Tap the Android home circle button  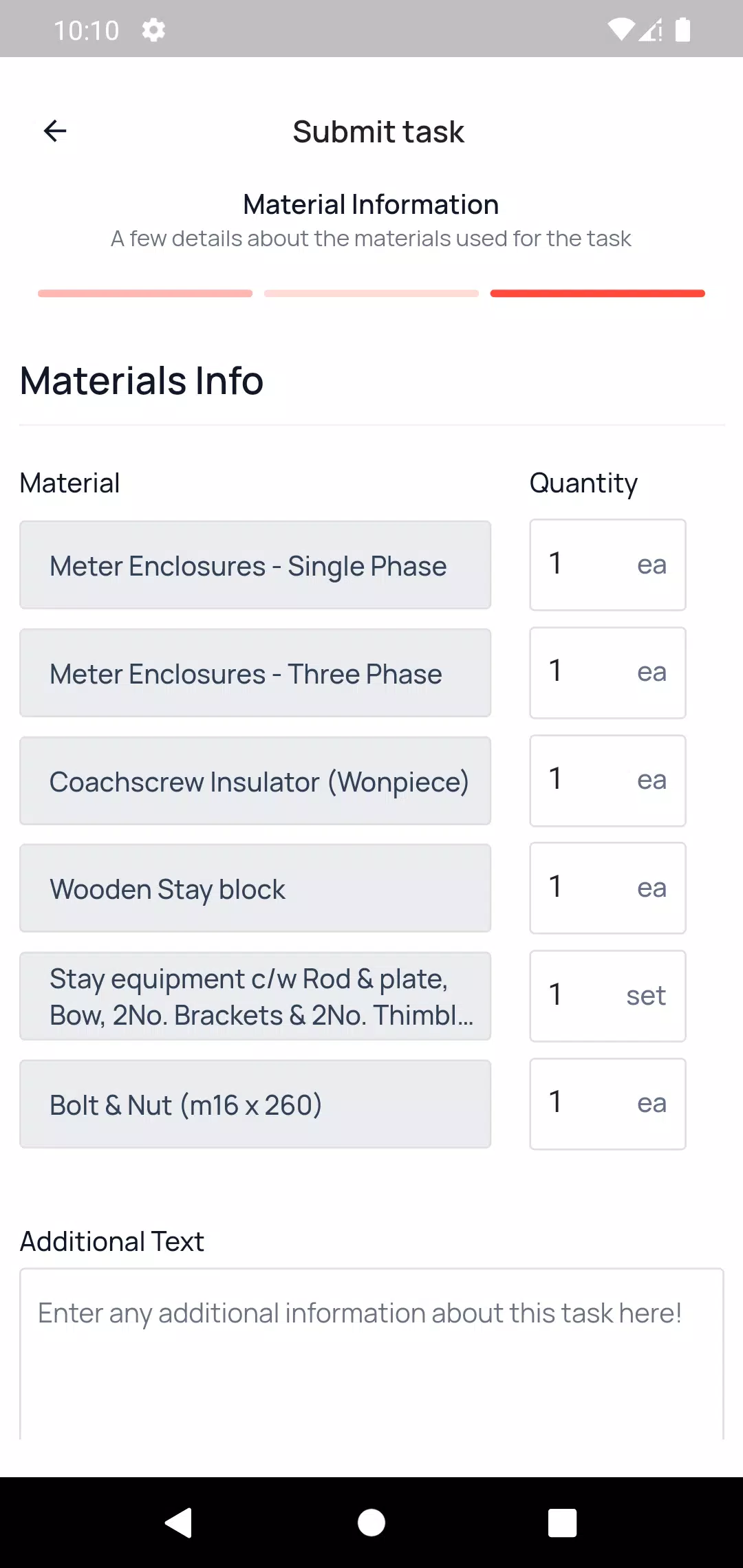(x=371, y=1523)
